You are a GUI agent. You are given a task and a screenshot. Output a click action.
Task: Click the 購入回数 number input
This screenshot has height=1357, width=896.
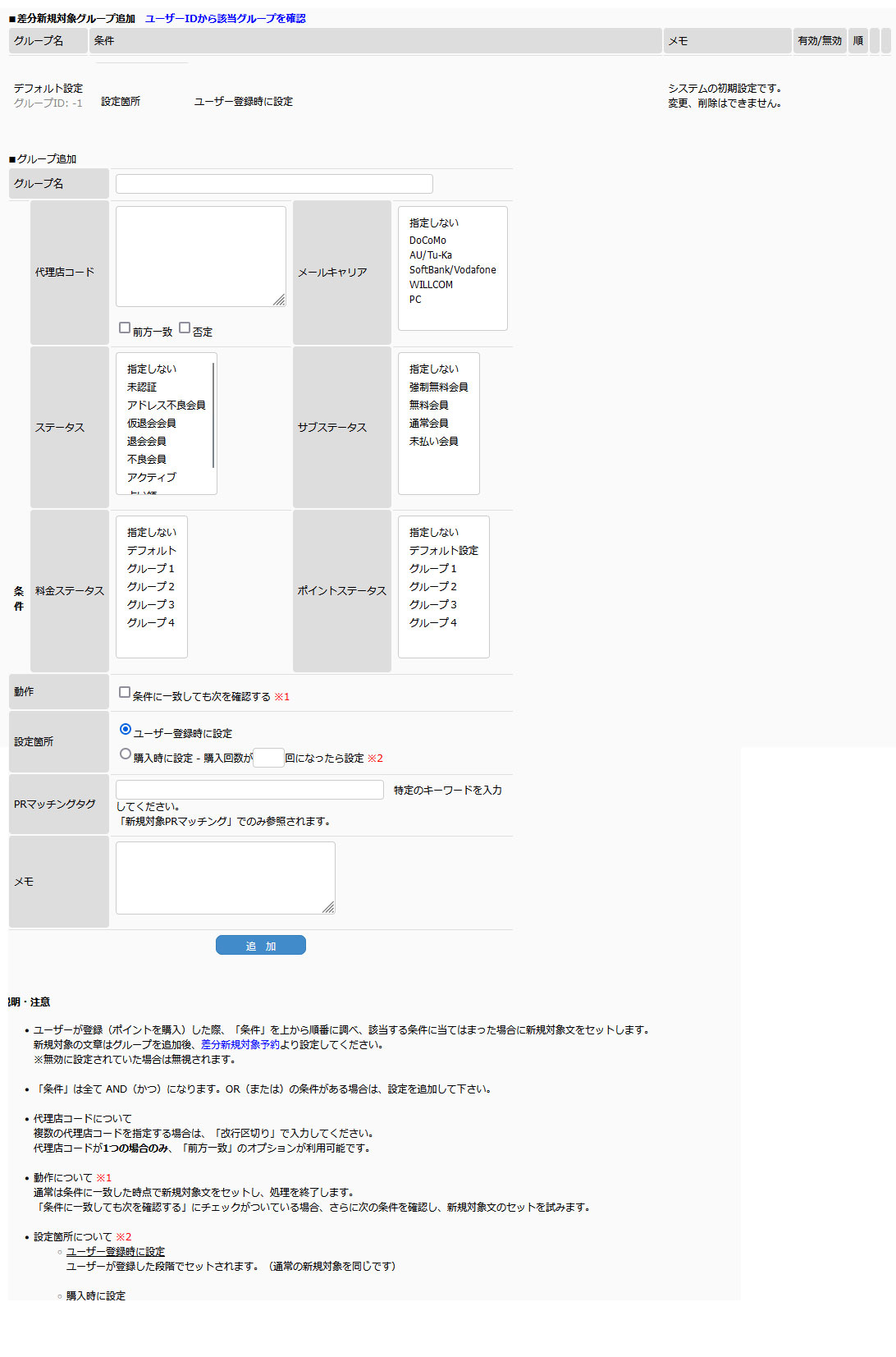(x=268, y=758)
